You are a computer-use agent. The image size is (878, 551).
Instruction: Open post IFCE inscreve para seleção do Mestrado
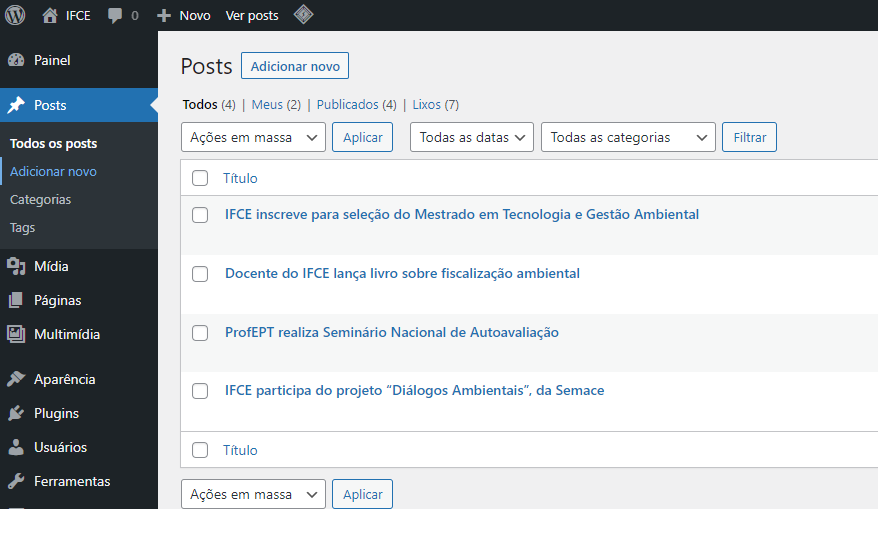click(x=462, y=214)
